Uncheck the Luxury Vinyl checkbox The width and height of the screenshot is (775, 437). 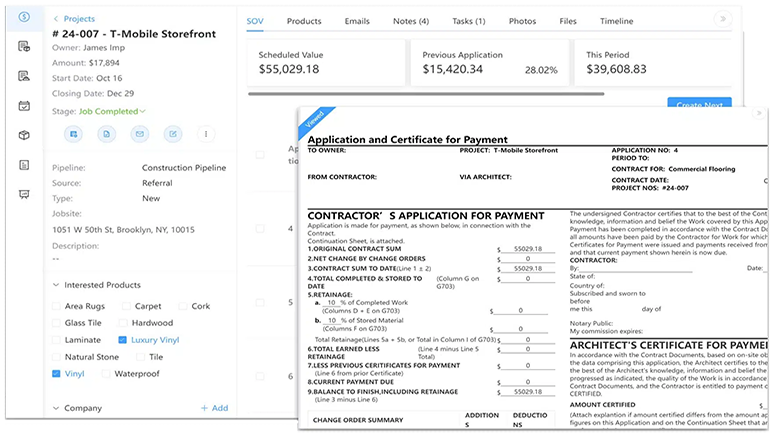[124, 340]
